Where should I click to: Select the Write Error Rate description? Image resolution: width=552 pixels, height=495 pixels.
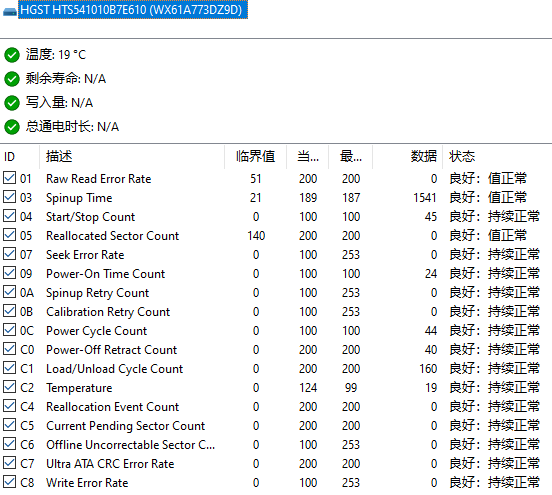(x=87, y=483)
